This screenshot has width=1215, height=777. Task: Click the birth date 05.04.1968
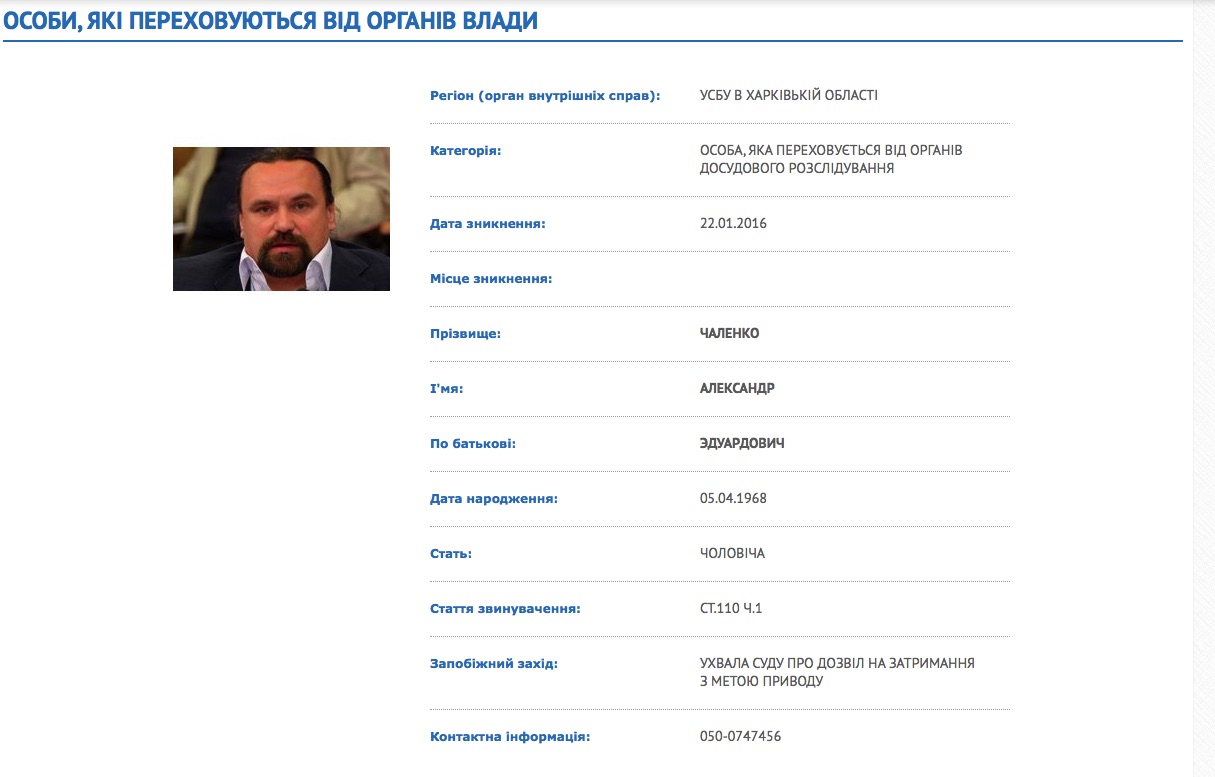point(733,498)
